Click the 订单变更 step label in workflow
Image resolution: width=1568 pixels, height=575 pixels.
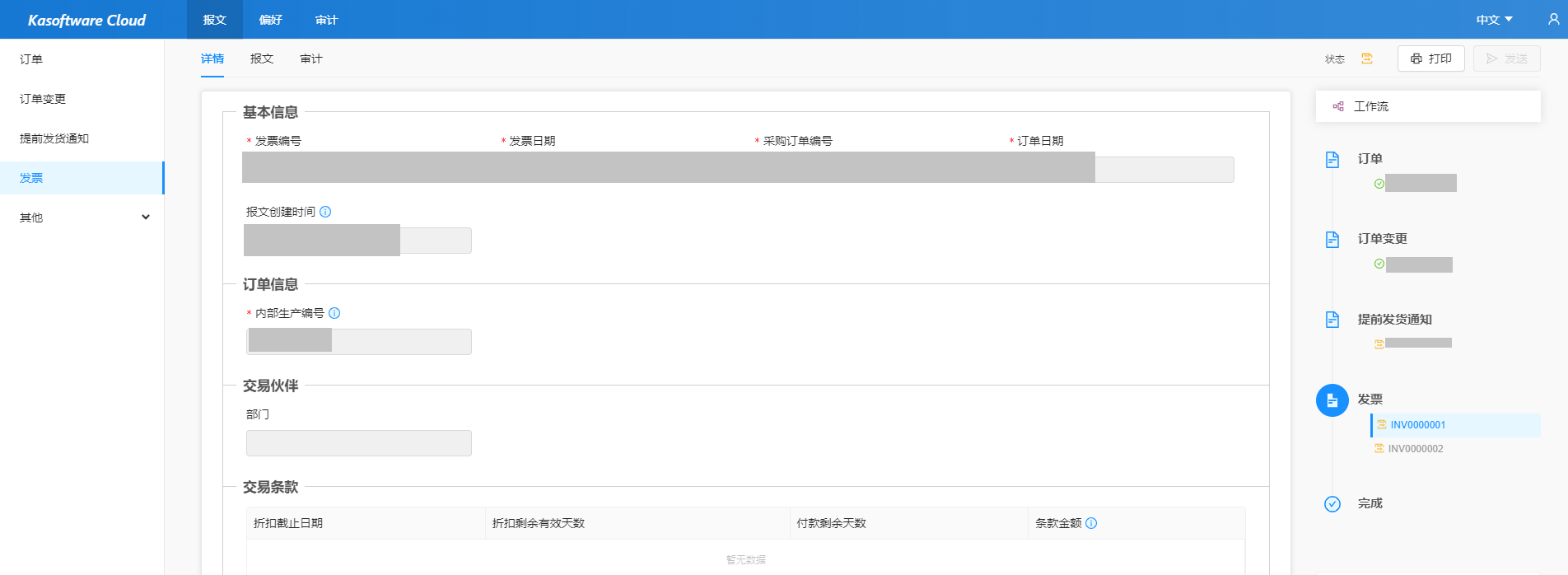click(x=1383, y=239)
